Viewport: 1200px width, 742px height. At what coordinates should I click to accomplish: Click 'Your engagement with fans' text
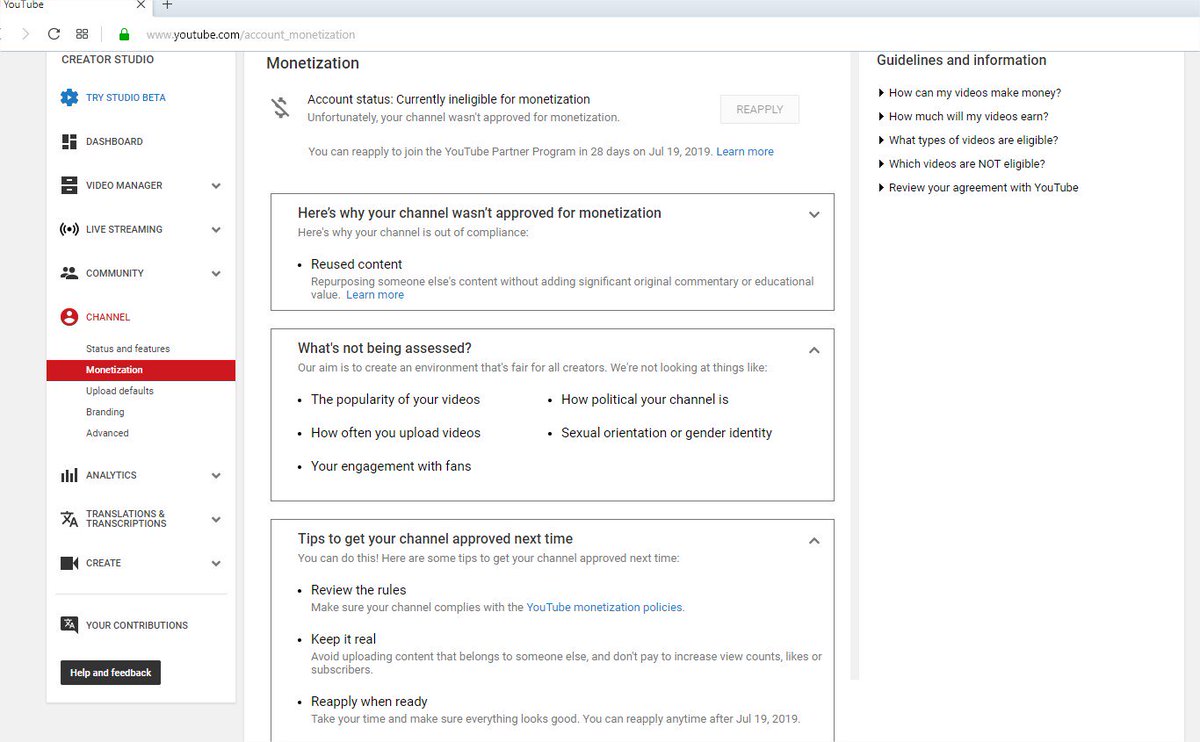[x=391, y=466]
